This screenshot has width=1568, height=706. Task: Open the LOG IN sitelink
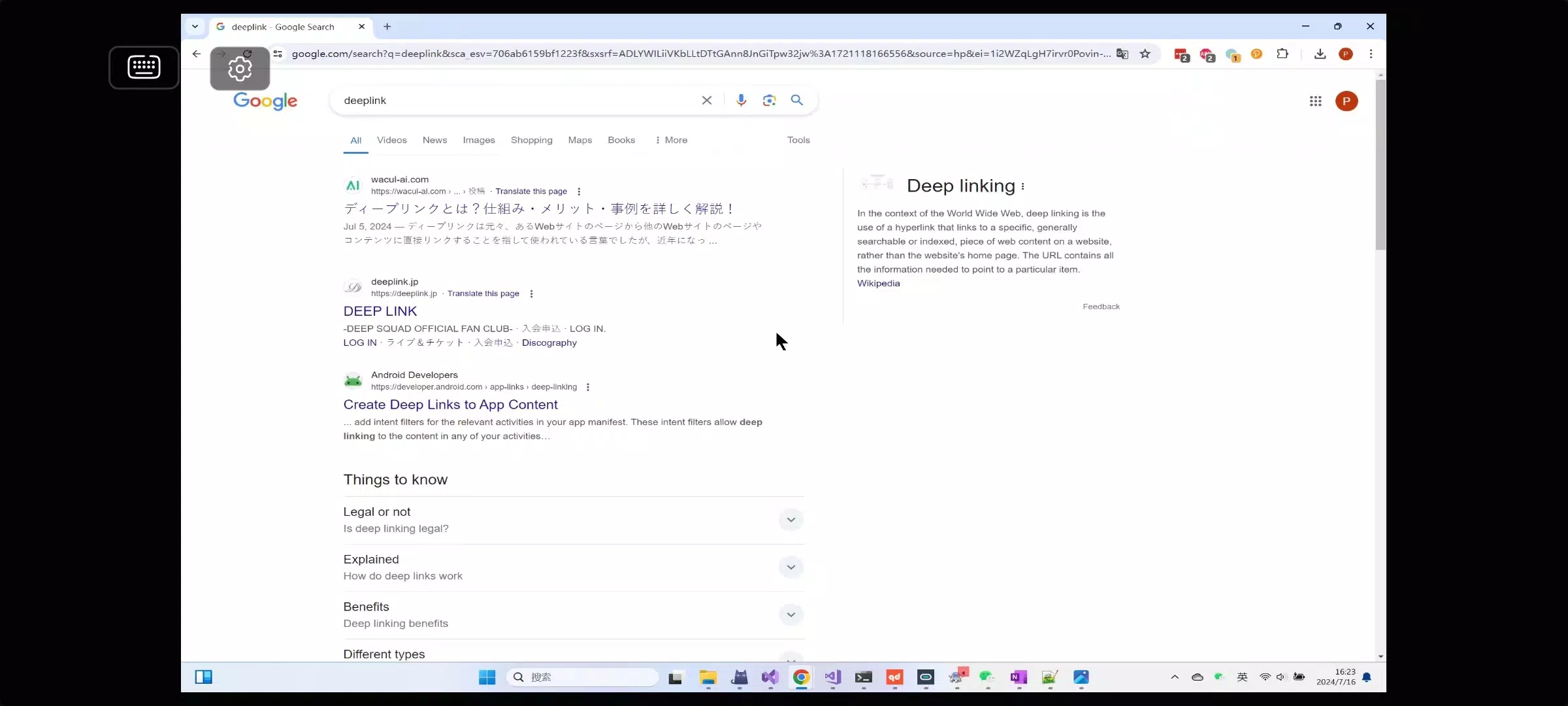[360, 343]
